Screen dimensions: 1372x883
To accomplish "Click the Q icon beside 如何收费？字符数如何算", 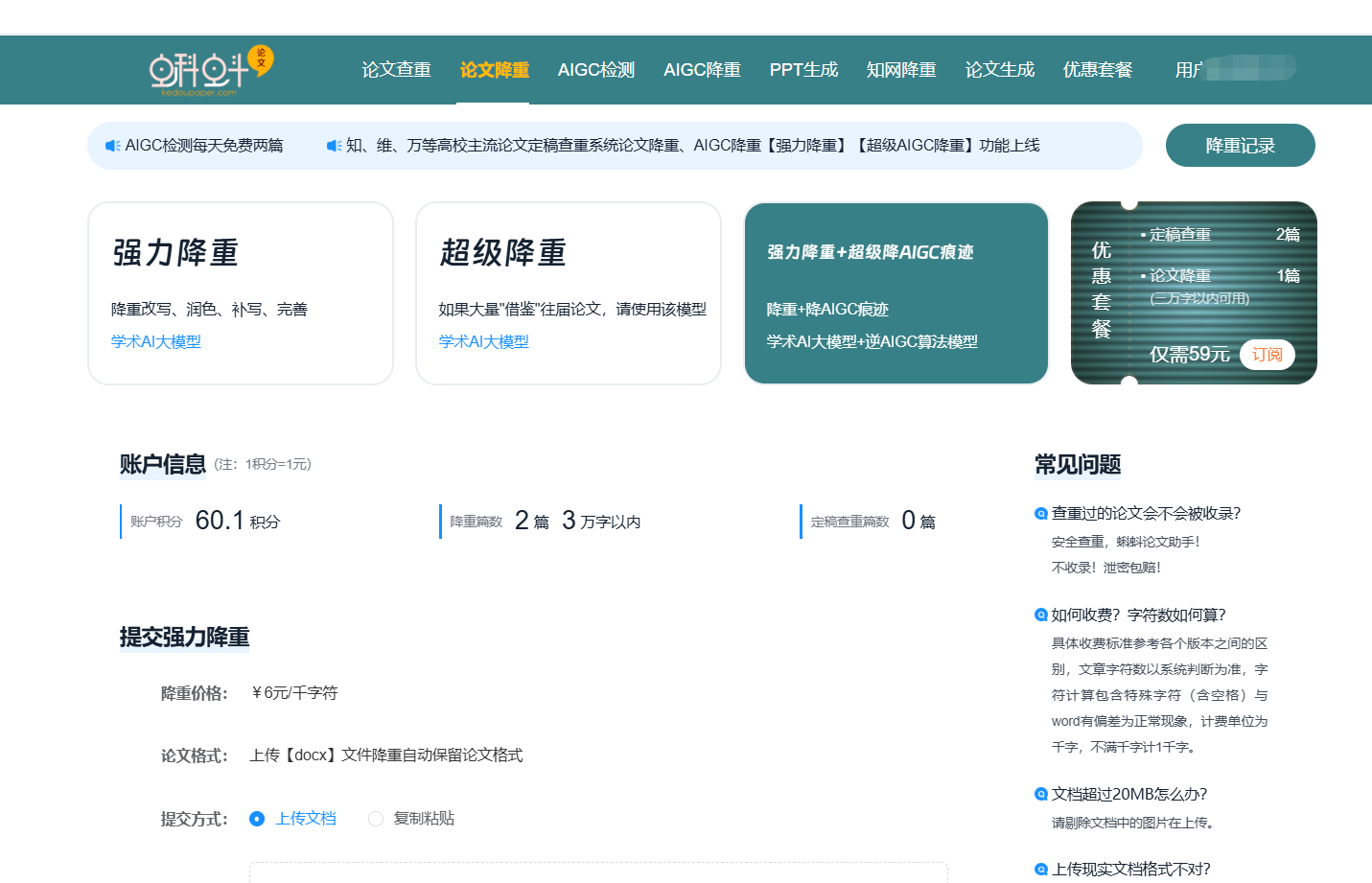I will click(1040, 616).
